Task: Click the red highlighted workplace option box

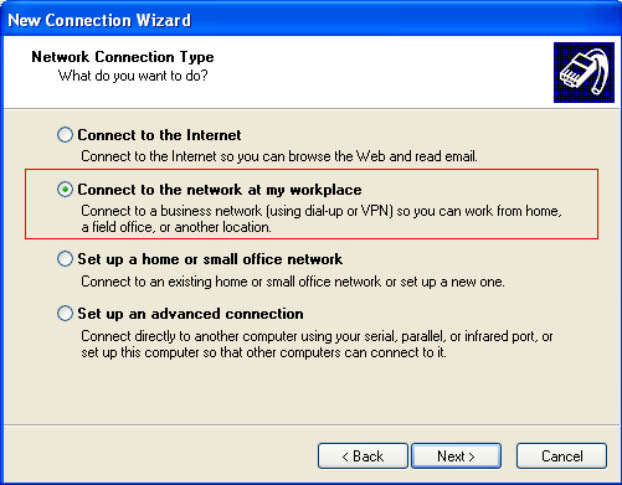Action: pos(311,204)
